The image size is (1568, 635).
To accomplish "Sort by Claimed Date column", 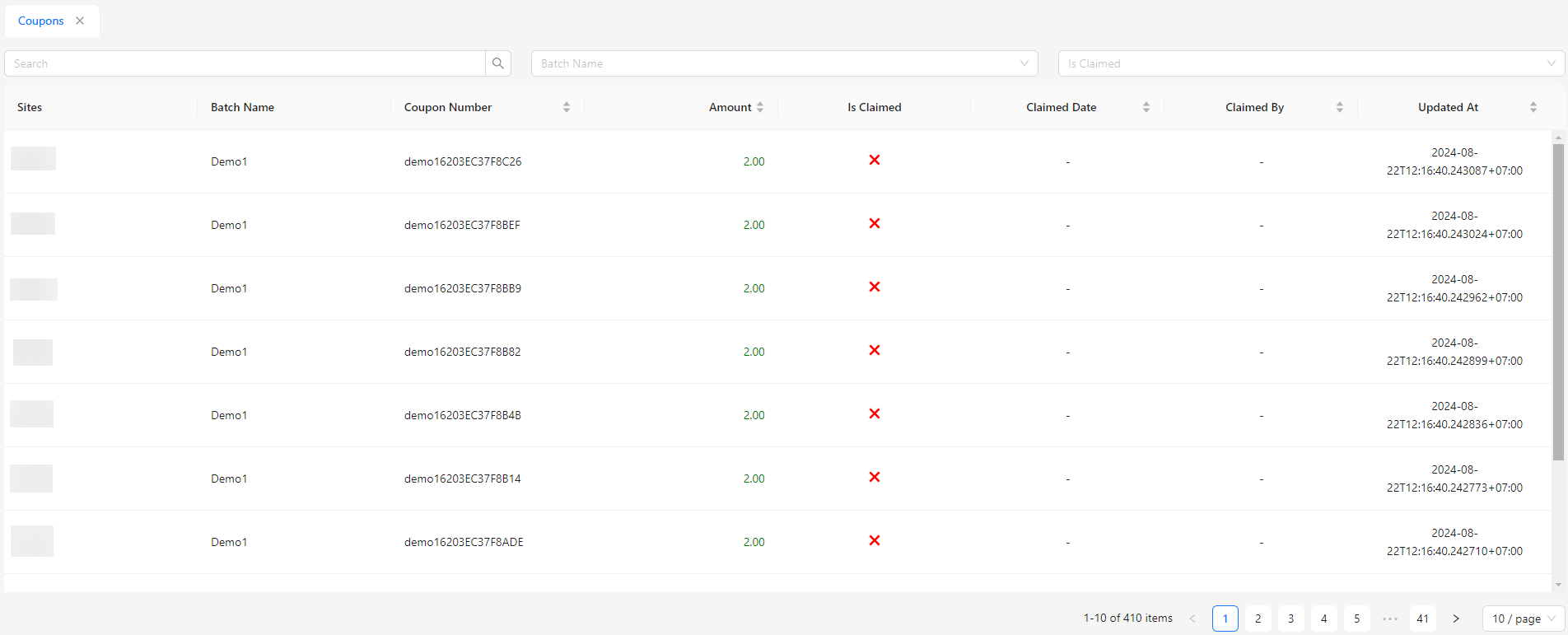I will [1146, 107].
